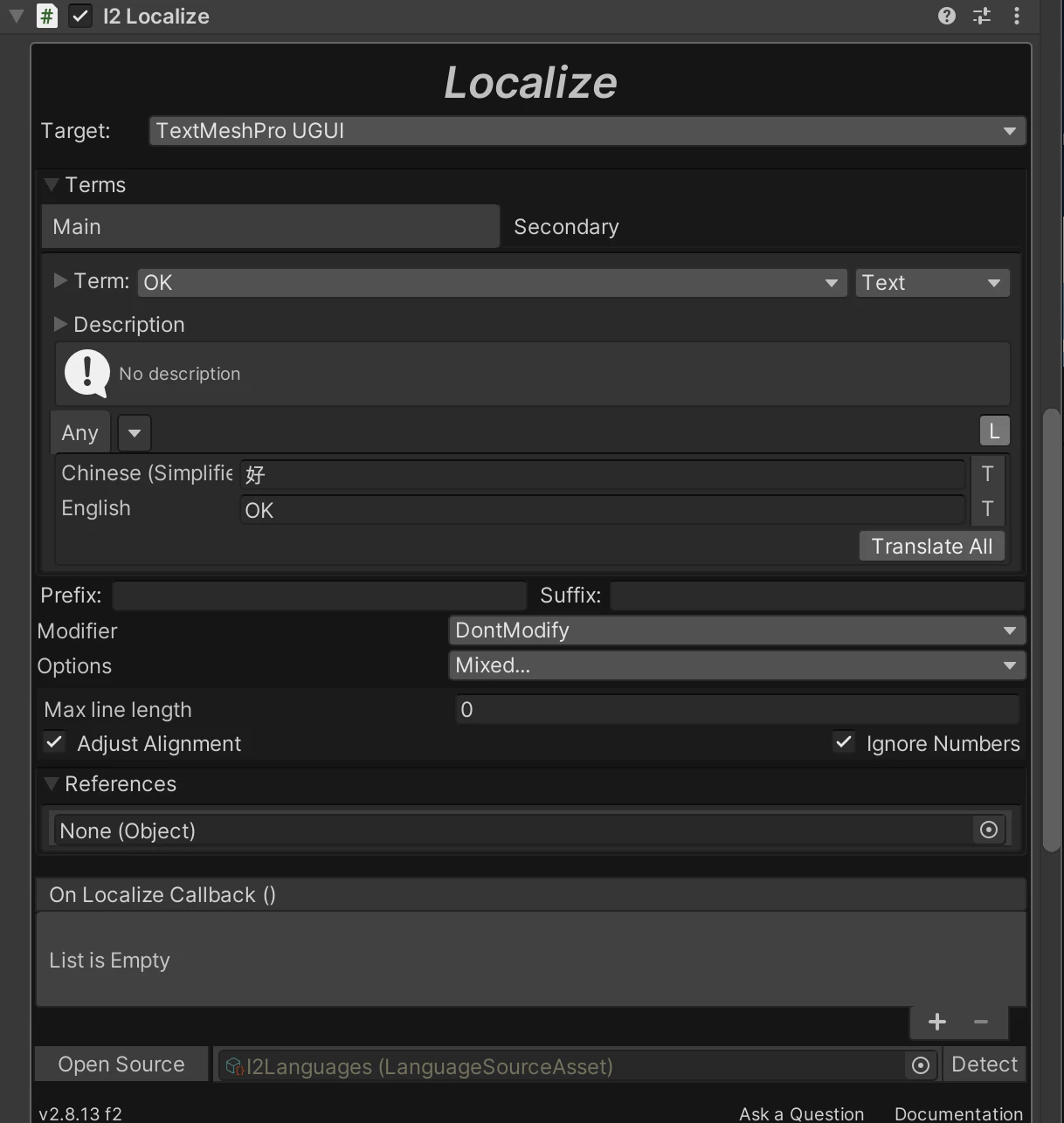Collapse the References section
This screenshot has width=1064, height=1123.
coord(52,783)
